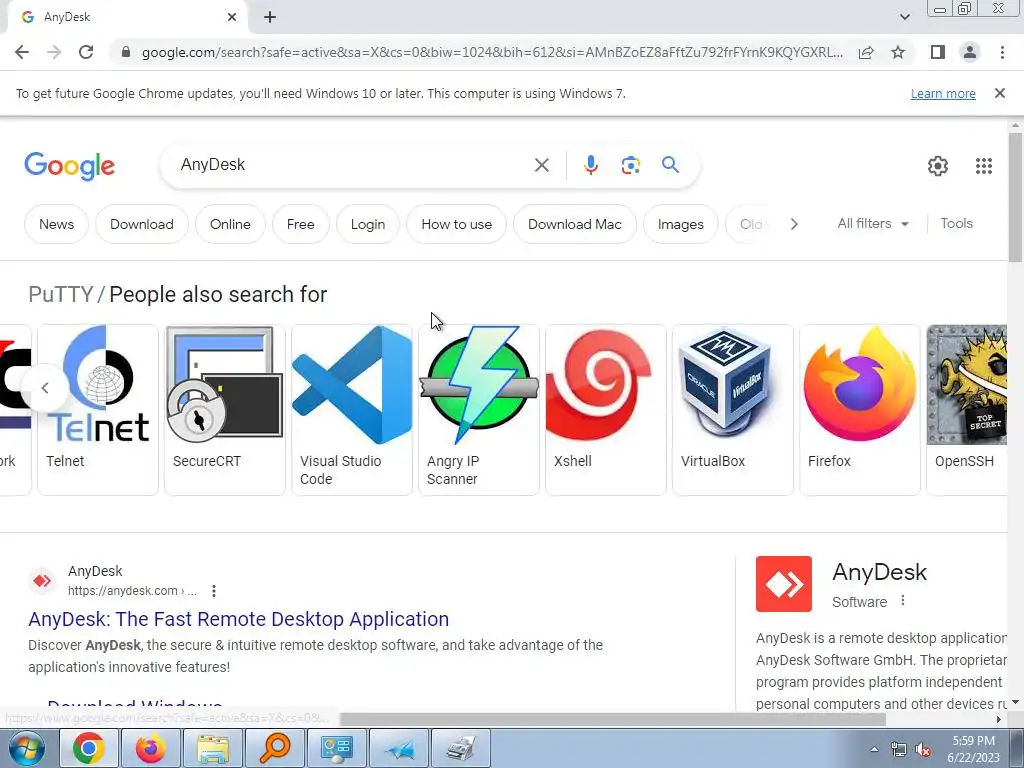1024x768 pixels.
Task: Open File Explorer from the taskbar
Action: [213, 748]
